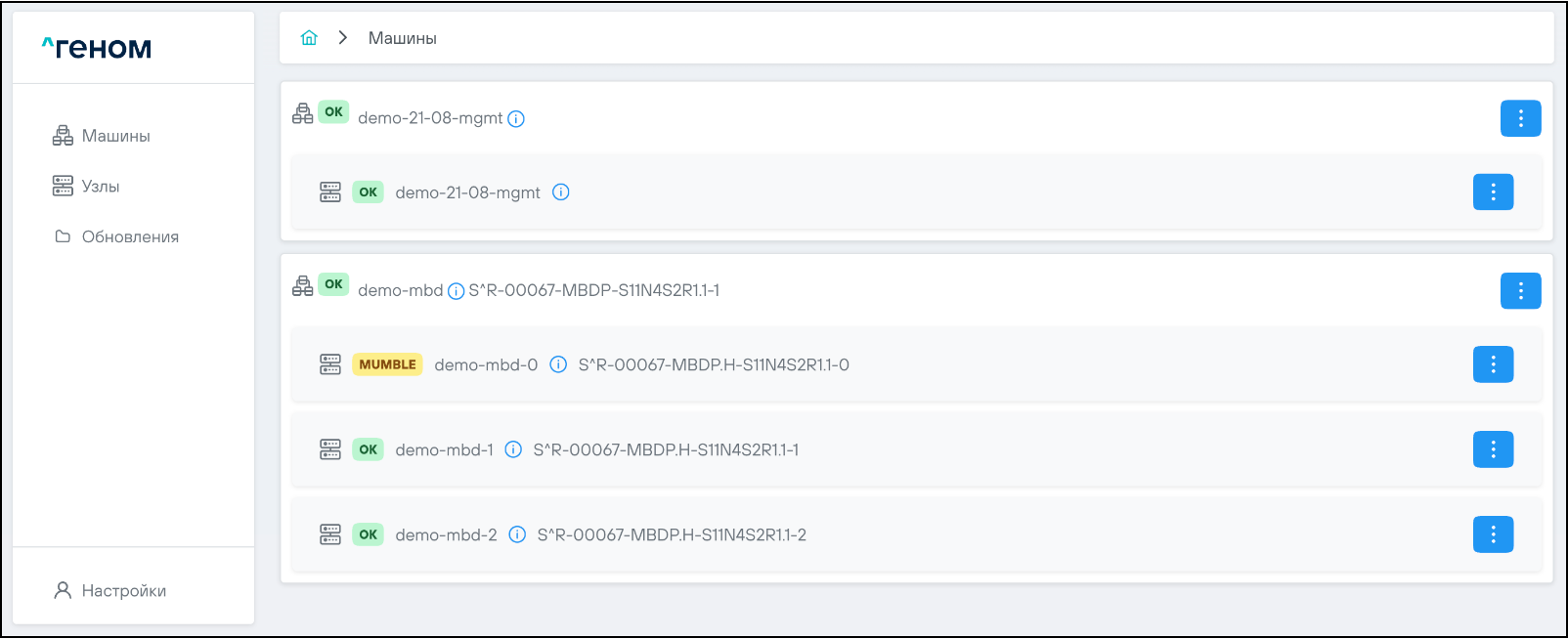This screenshot has height=639, width=1568.
Task: Click info icon beside demo-mbd-0 node
Action: [558, 364]
